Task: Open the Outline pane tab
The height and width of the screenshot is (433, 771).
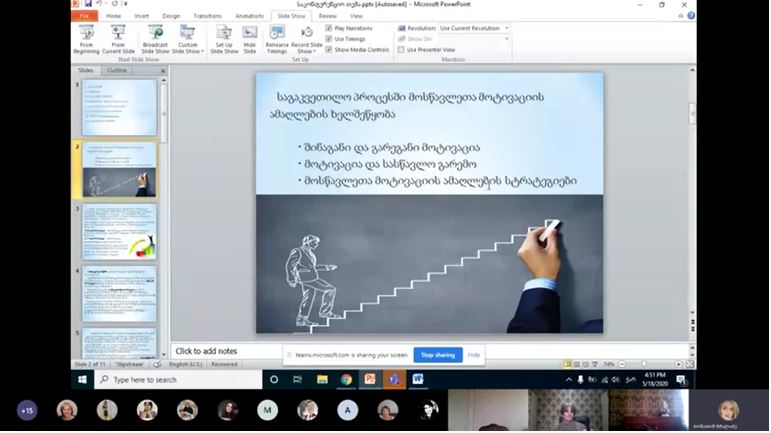Action: pos(117,70)
